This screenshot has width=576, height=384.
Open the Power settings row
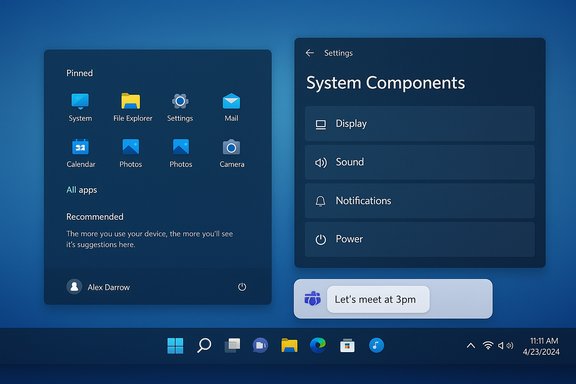(420, 239)
